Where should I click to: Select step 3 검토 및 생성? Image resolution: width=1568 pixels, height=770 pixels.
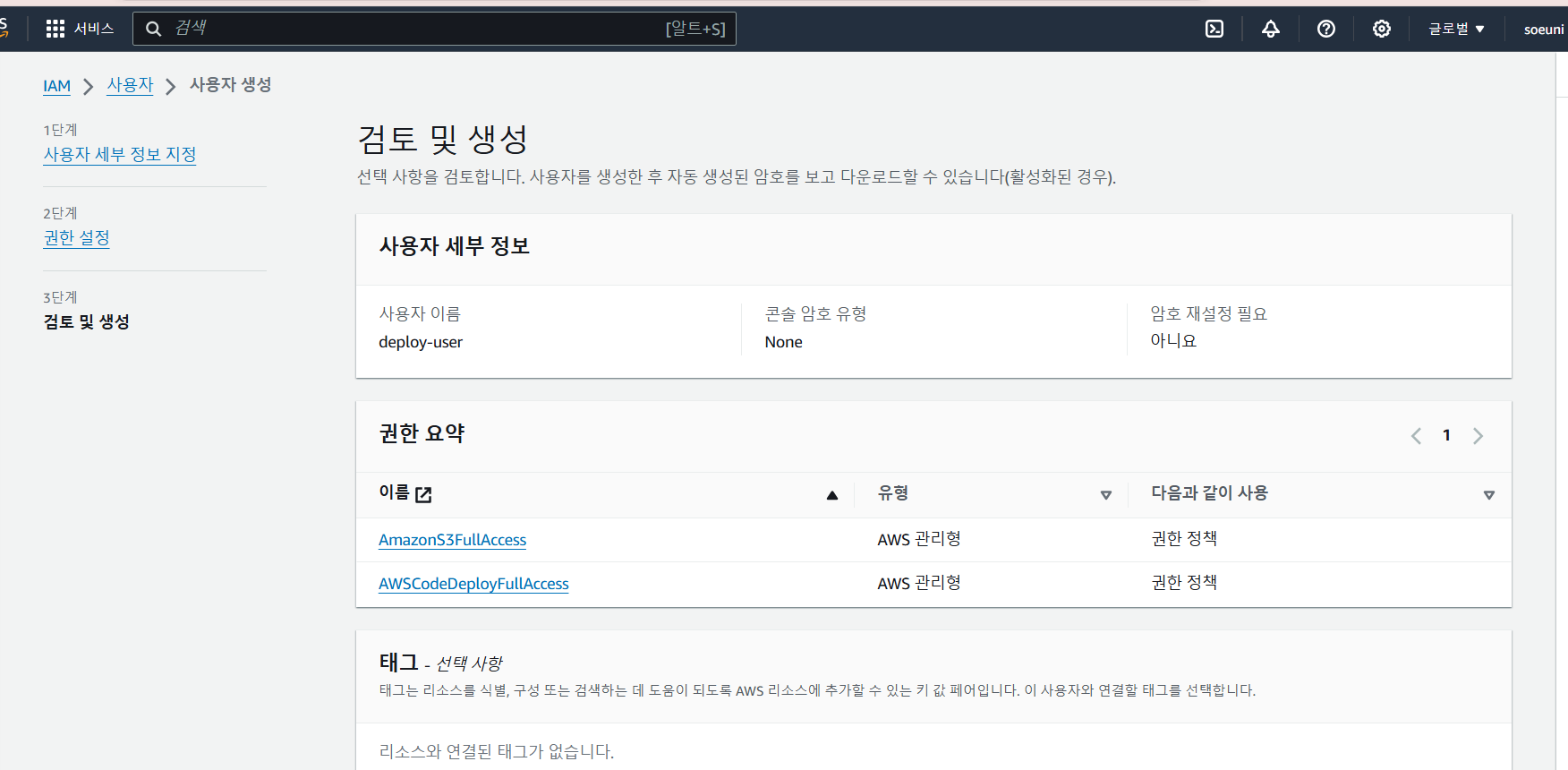(x=86, y=321)
